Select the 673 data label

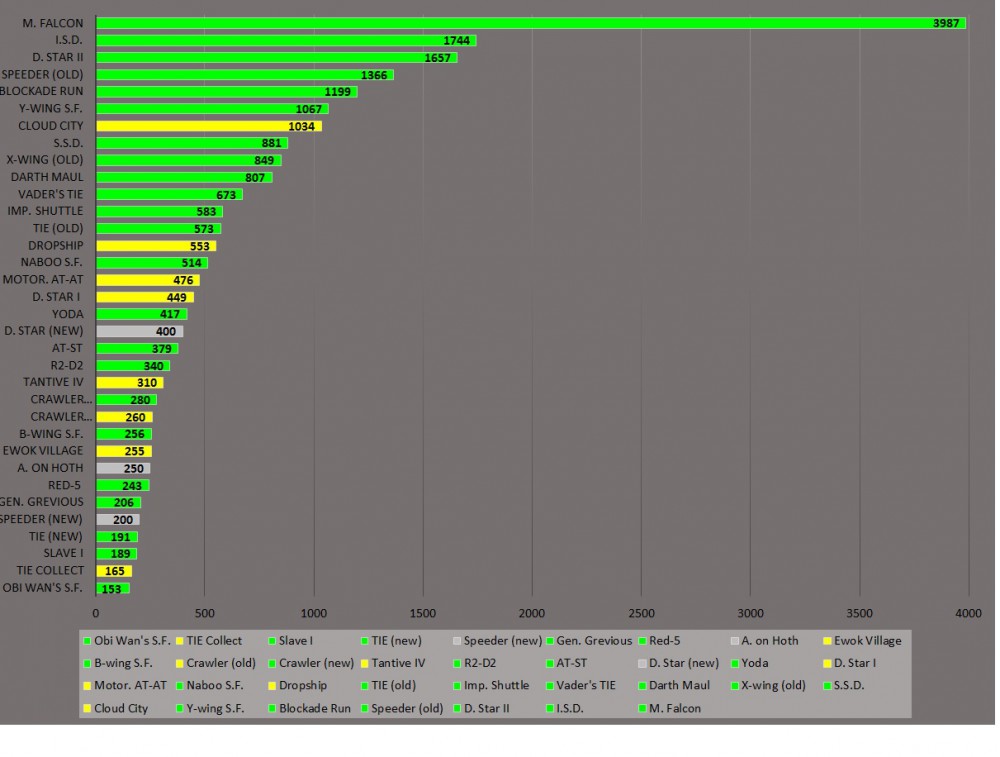pos(226,195)
